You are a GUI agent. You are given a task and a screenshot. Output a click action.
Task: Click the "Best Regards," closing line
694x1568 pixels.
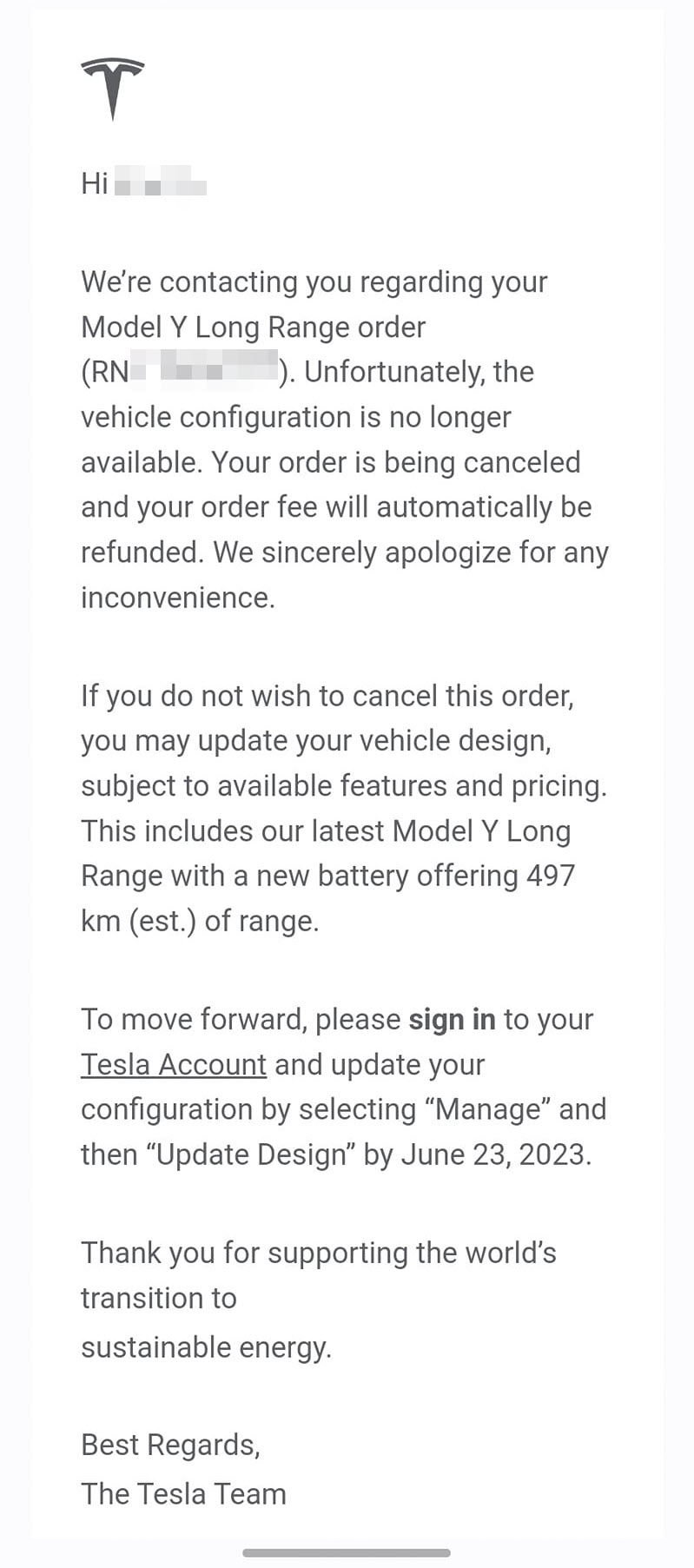170,1445
